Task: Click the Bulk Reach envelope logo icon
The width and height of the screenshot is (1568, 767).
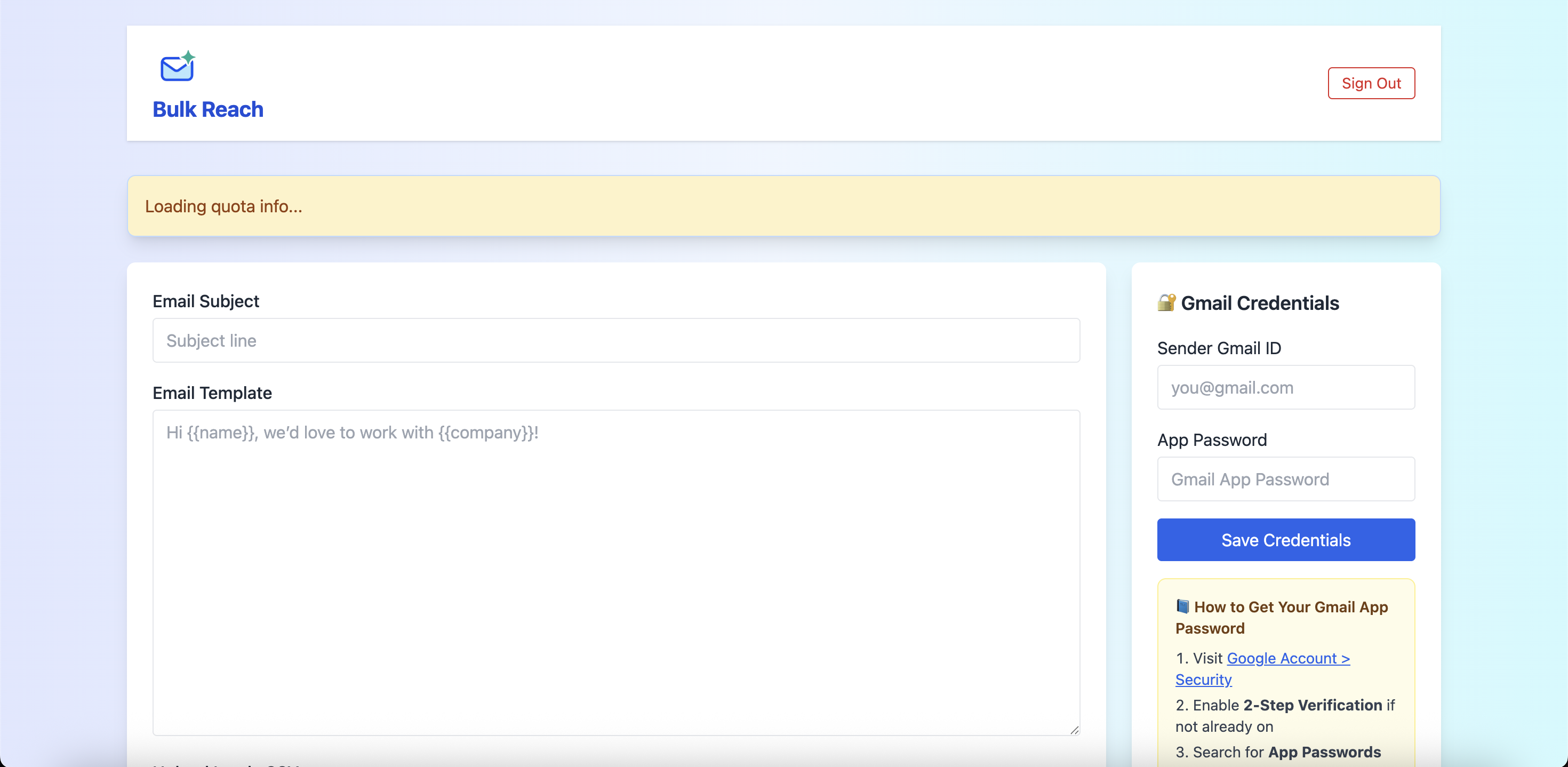Action: click(178, 66)
